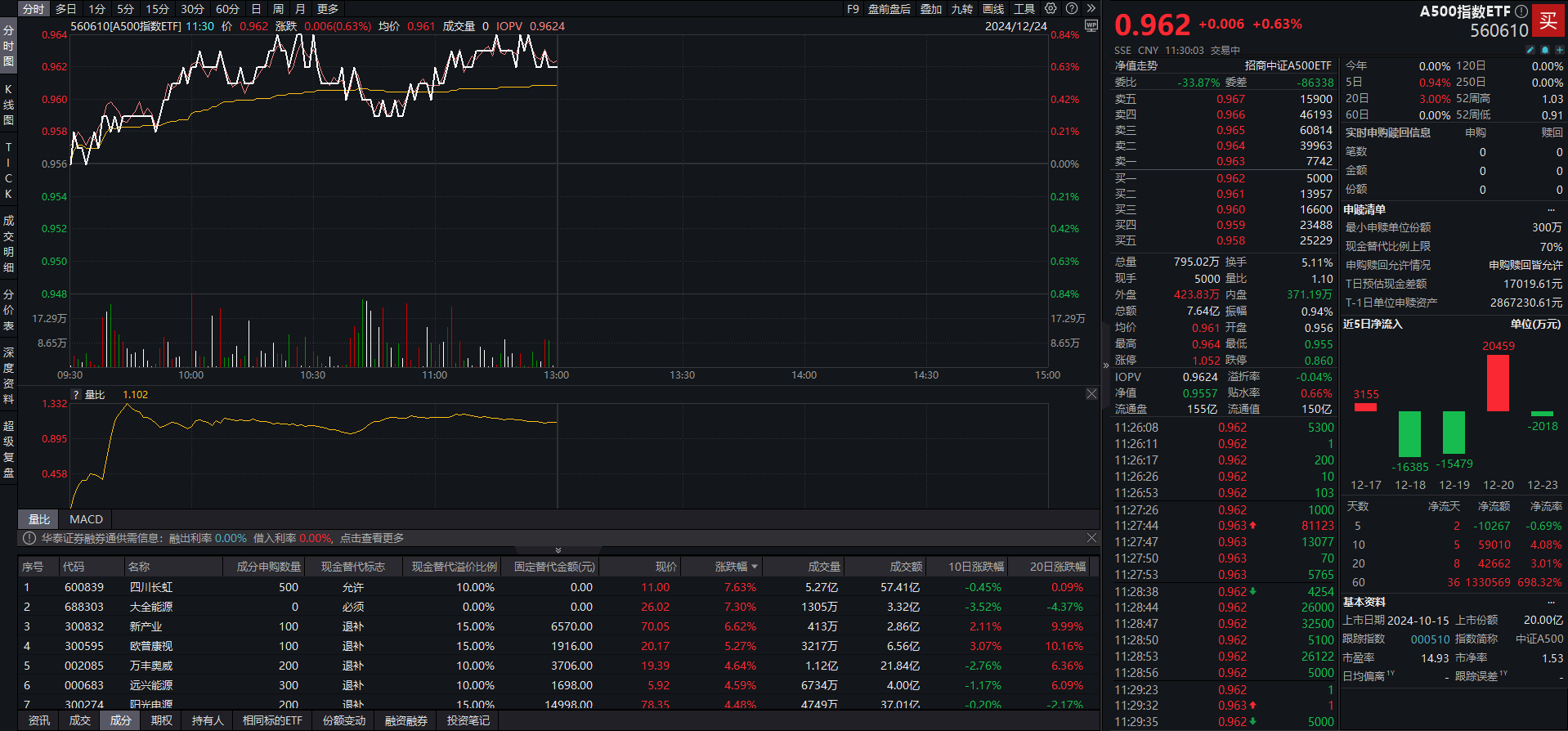Expand the toolbar double-arrow overflow
This screenshot has width=1568, height=731.
(x=1091, y=9)
